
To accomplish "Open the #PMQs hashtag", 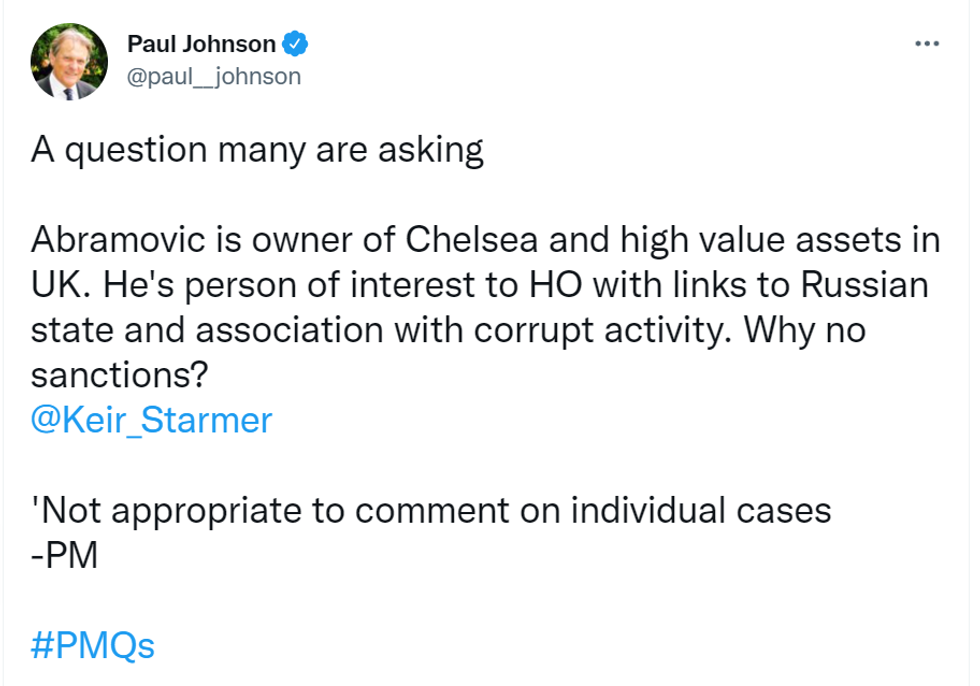I will pos(93,645).
